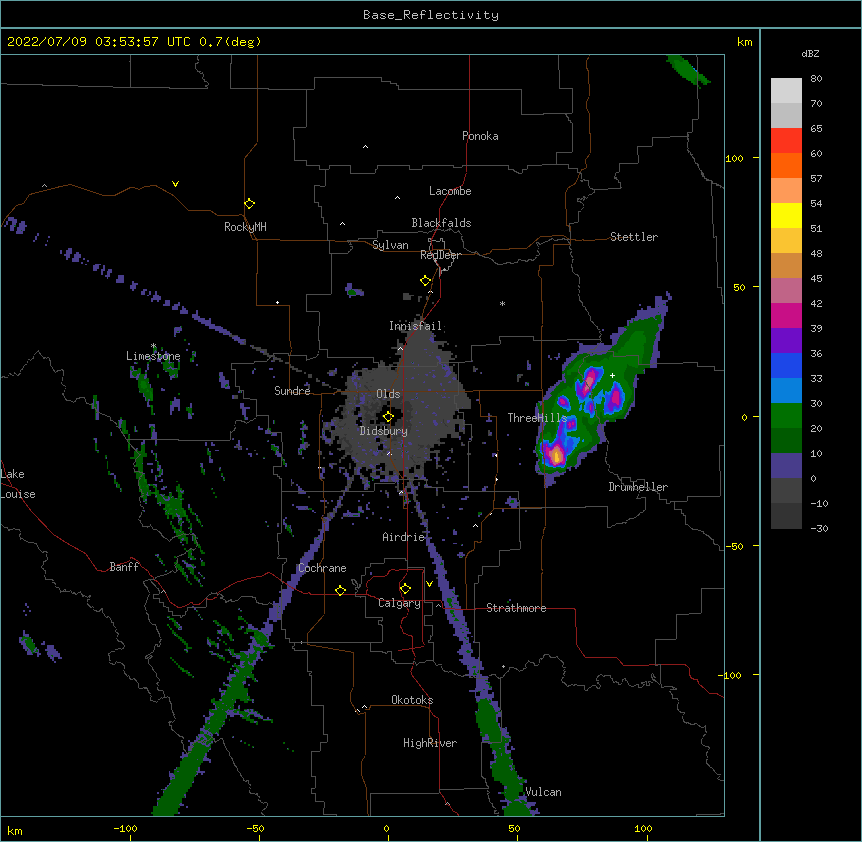Screen dimensions: 862x842
Task: Click the ThreeHills label
Action: tap(537, 418)
